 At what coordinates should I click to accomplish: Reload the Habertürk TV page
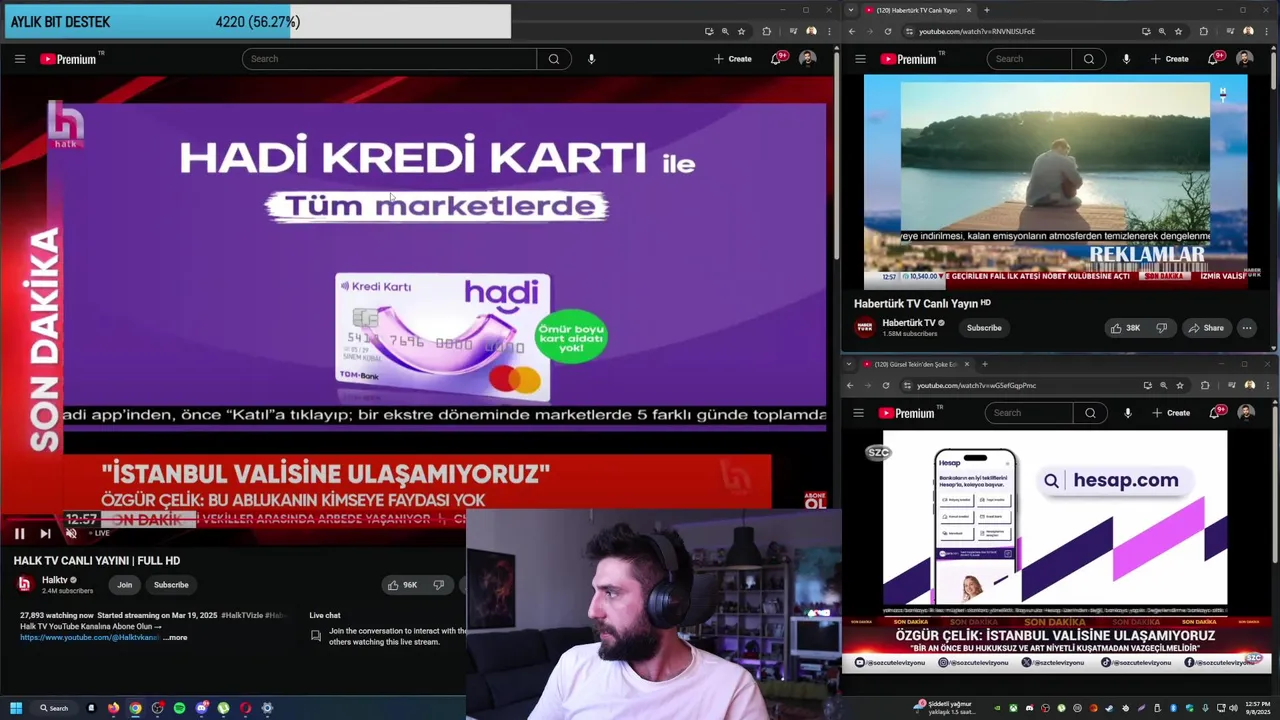[887, 31]
